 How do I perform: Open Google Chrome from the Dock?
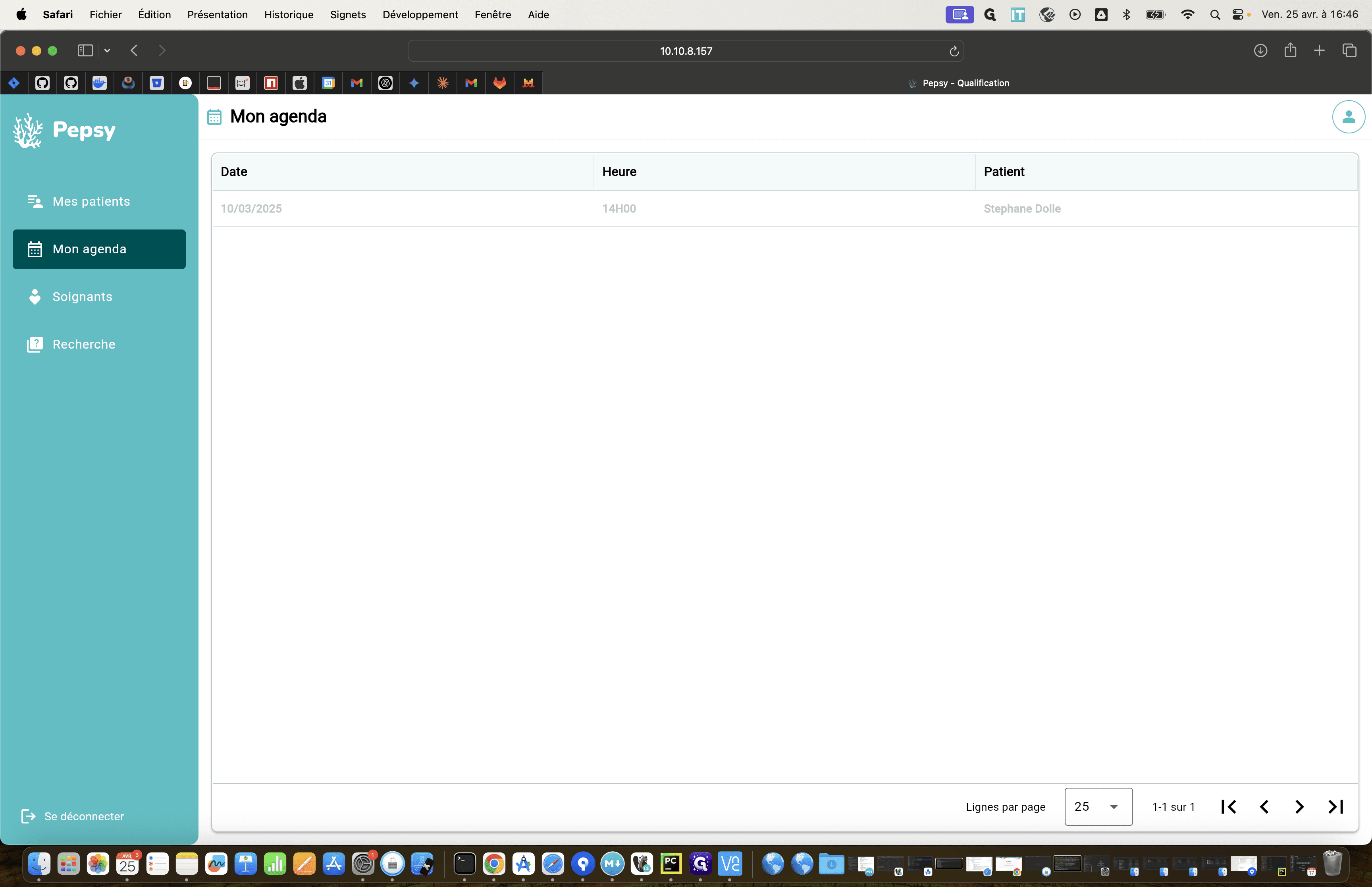point(494,864)
